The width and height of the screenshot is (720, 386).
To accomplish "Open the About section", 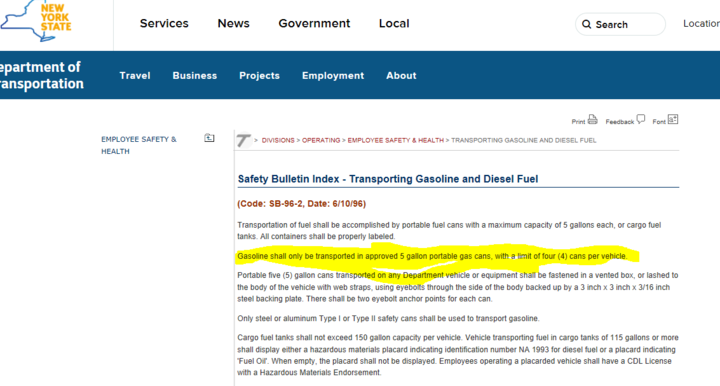I will [401, 76].
